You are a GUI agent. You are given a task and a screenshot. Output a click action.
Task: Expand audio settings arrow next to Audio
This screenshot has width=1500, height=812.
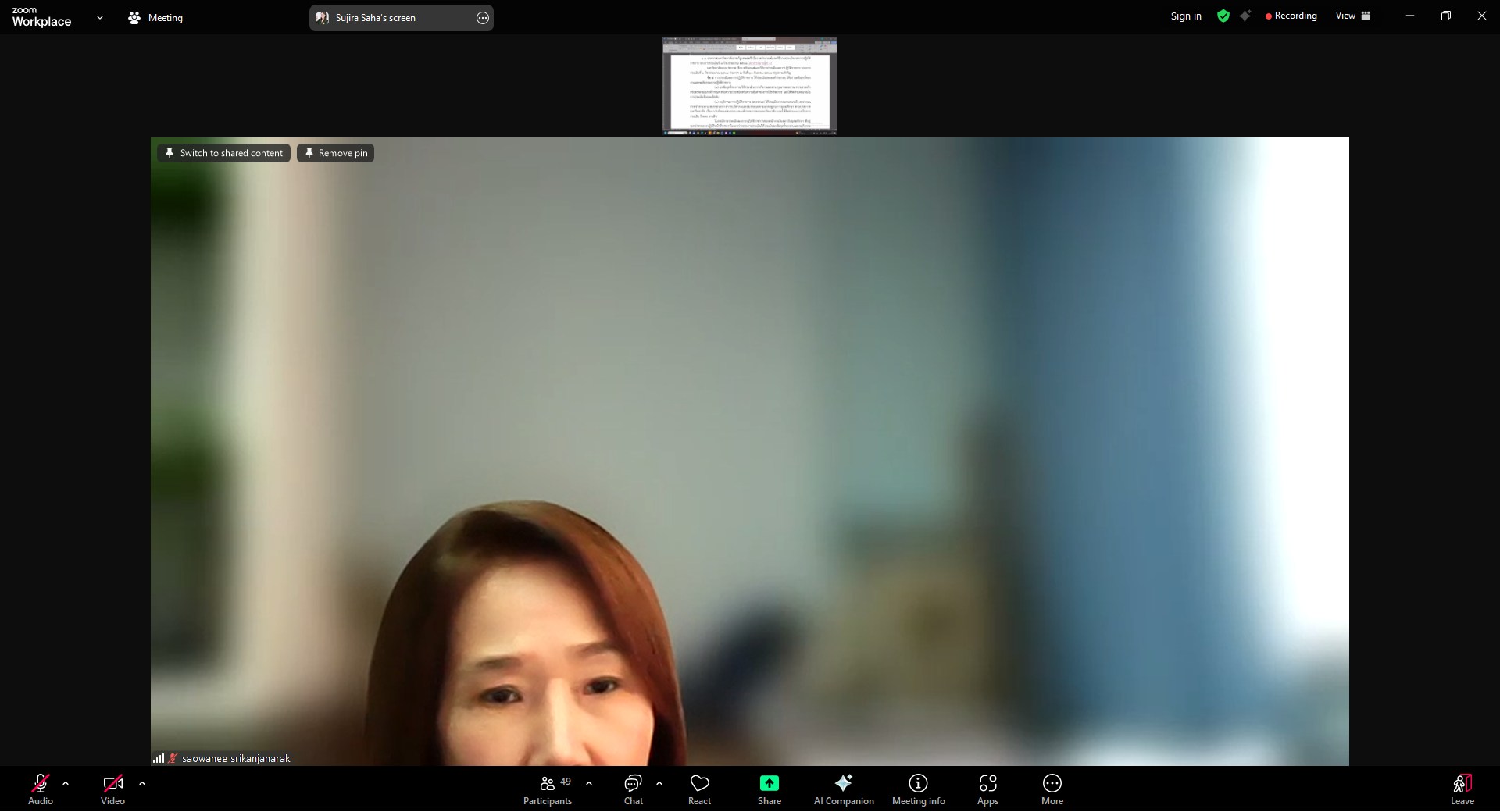coord(66,782)
